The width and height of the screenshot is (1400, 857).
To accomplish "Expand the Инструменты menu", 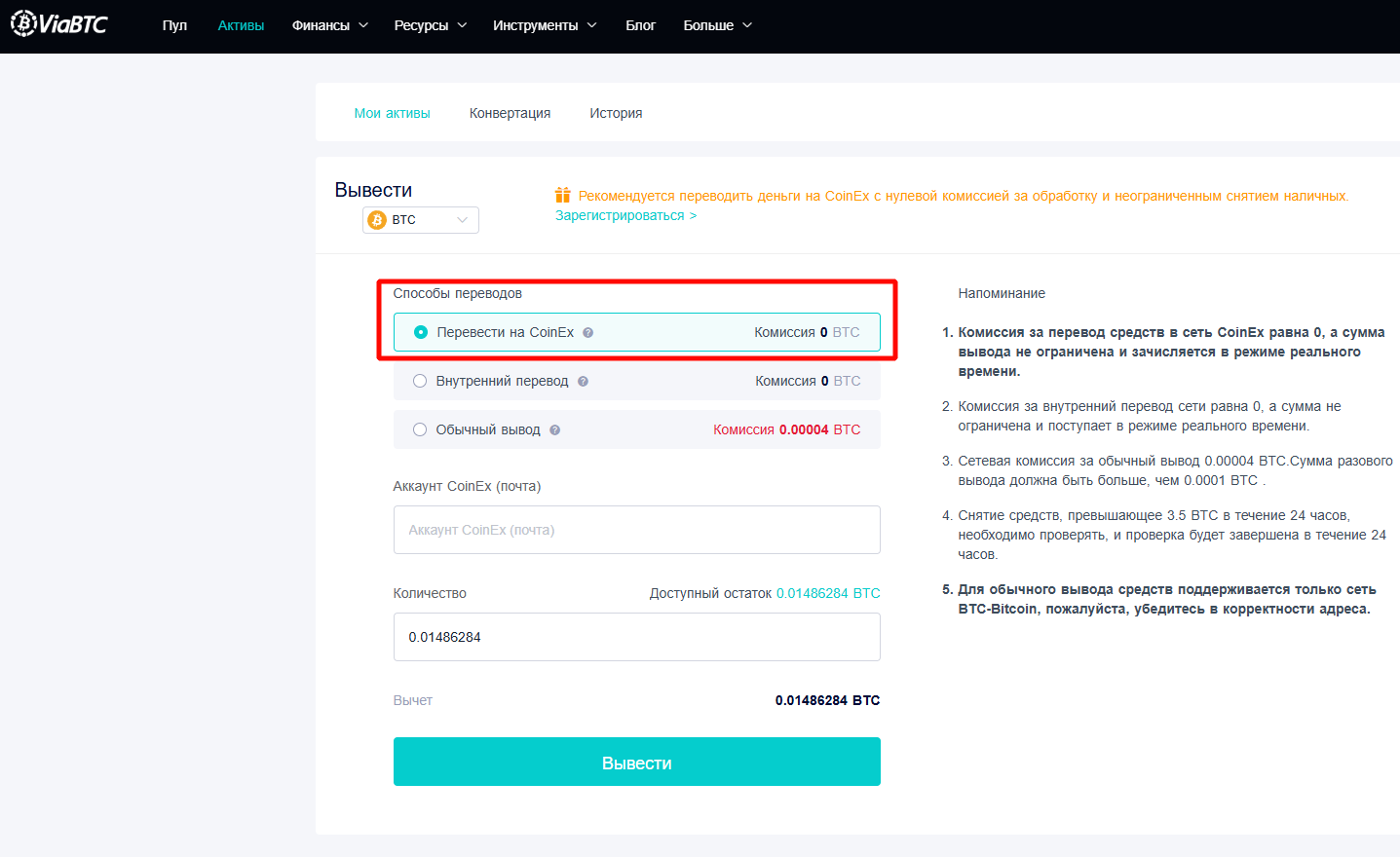I will (545, 25).
